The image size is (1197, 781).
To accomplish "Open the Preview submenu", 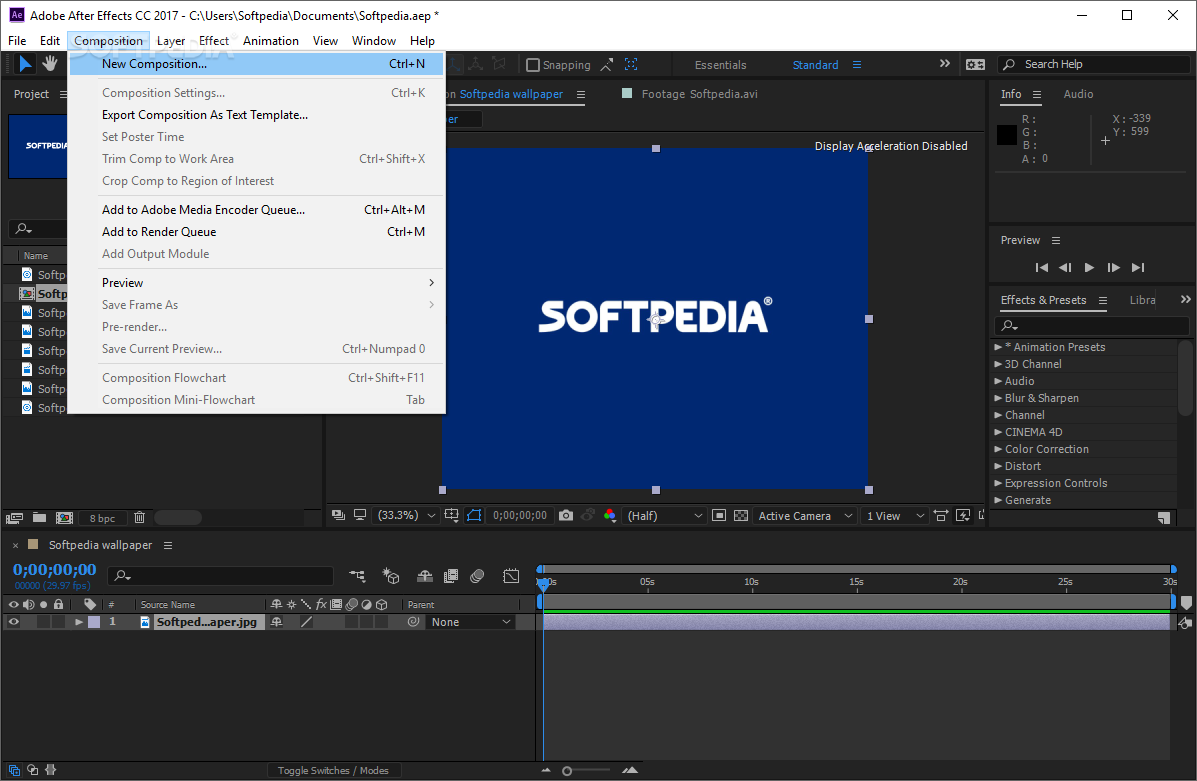I will (256, 282).
